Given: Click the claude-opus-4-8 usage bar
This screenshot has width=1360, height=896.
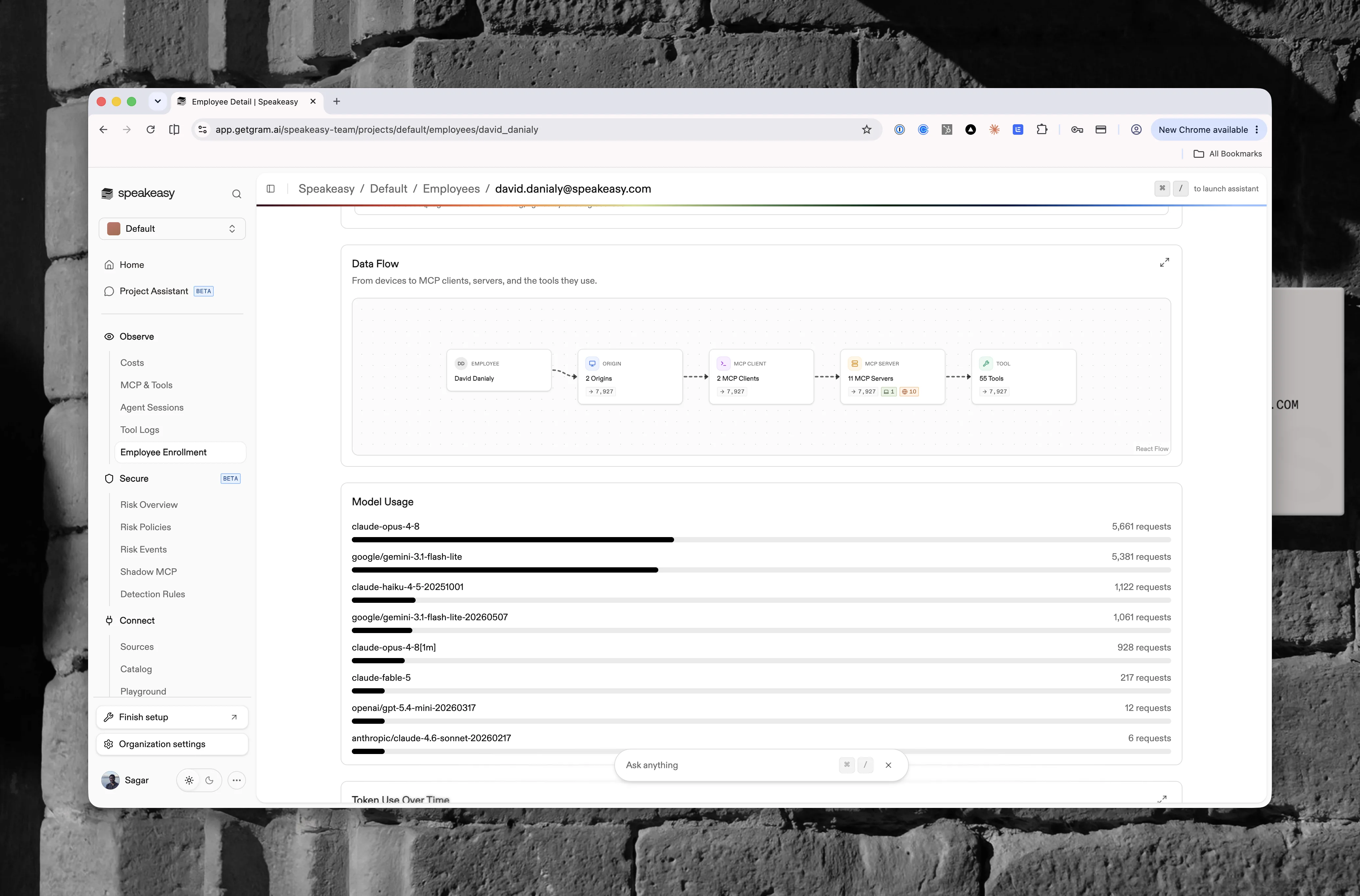Looking at the screenshot, I should (x=761, y=539).
